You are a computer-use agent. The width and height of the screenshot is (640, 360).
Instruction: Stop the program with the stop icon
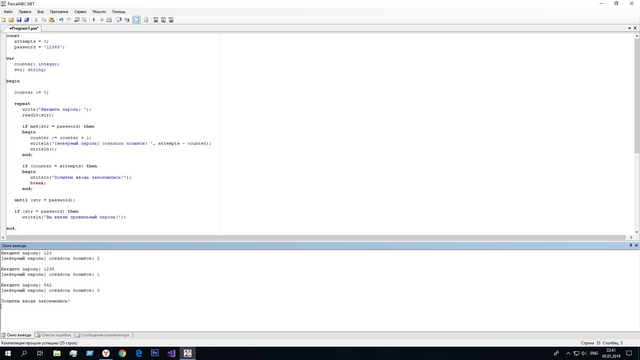click(102, 20)
